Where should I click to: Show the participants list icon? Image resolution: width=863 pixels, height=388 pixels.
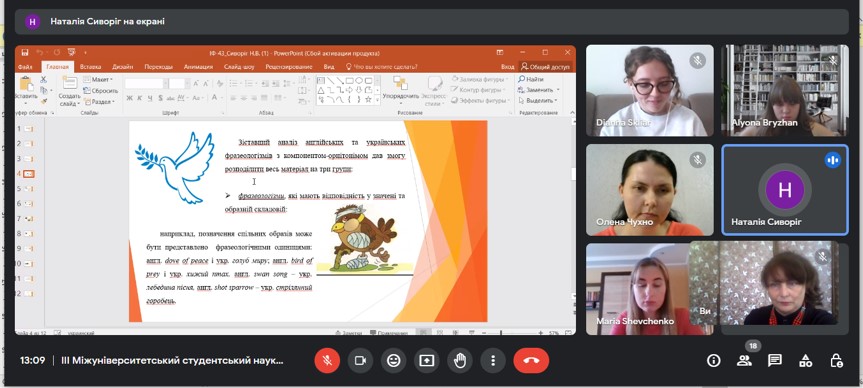(x=744, y=360)
